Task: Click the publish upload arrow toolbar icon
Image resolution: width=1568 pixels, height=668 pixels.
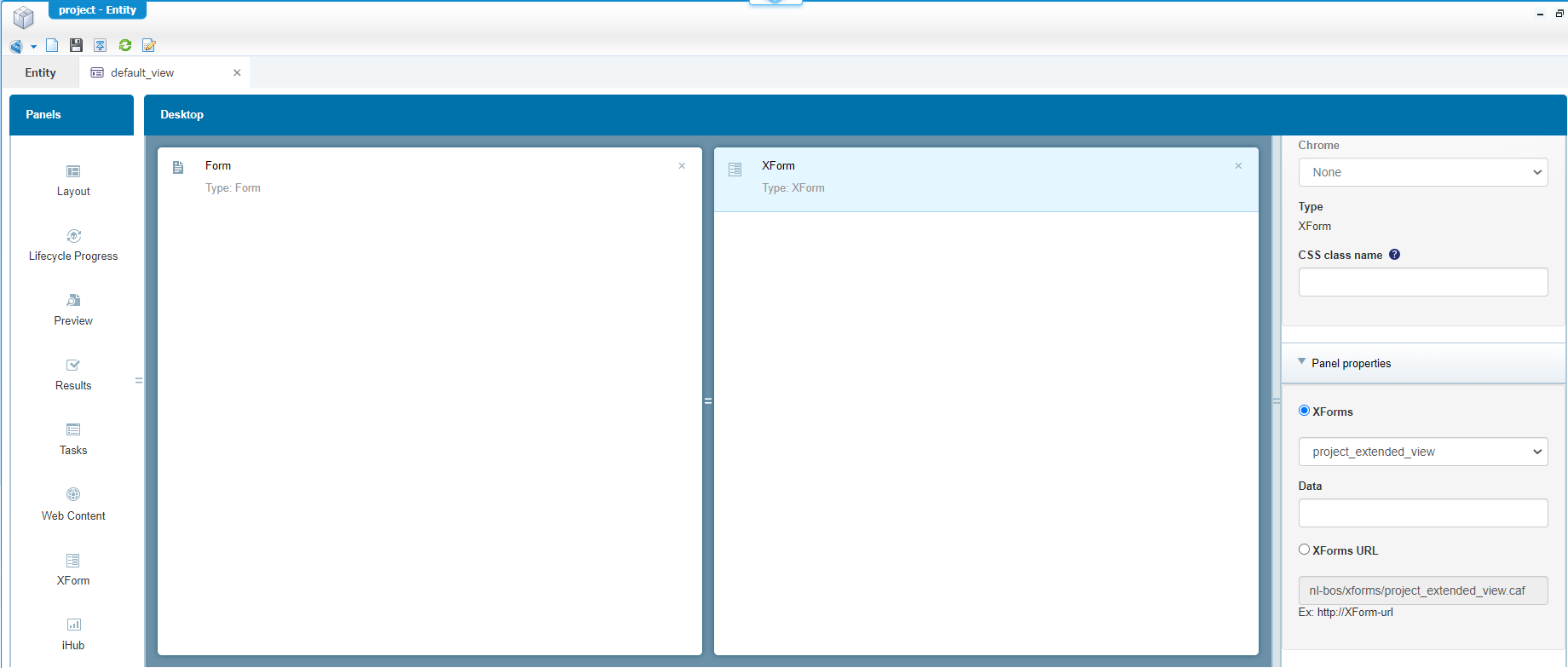Action: 101,45
